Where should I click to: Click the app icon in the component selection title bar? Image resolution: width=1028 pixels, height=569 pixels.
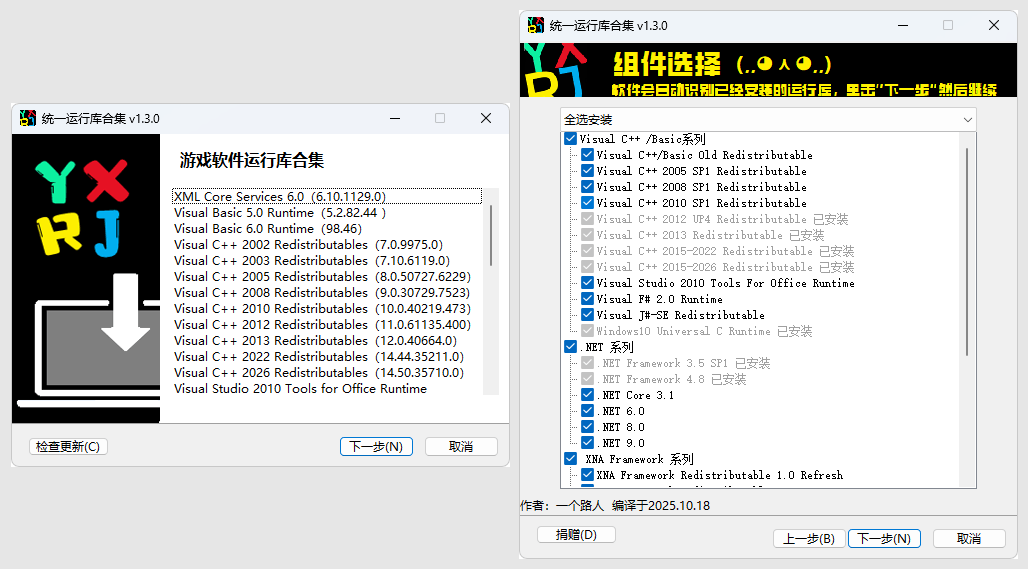535,25
